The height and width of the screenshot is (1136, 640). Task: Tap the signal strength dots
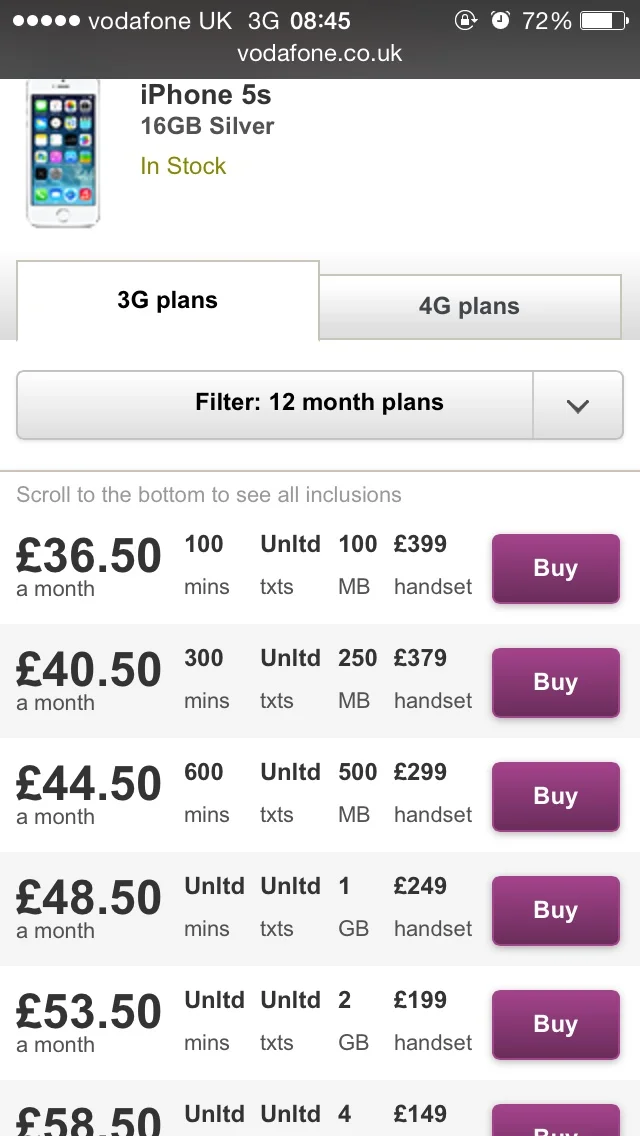tap(46, 20)
